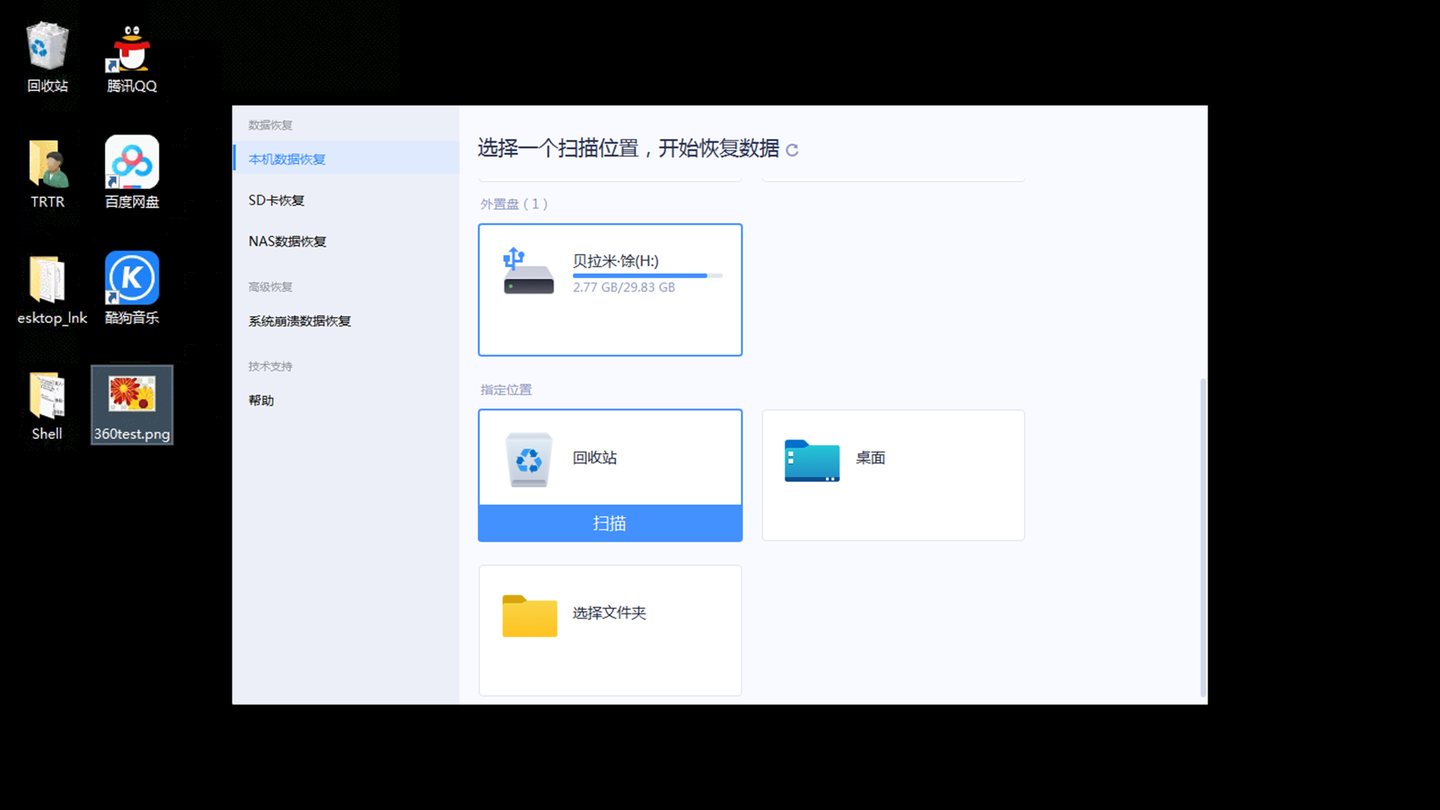Open the Recycle Bin desktop icon

[x=47, y=57]
